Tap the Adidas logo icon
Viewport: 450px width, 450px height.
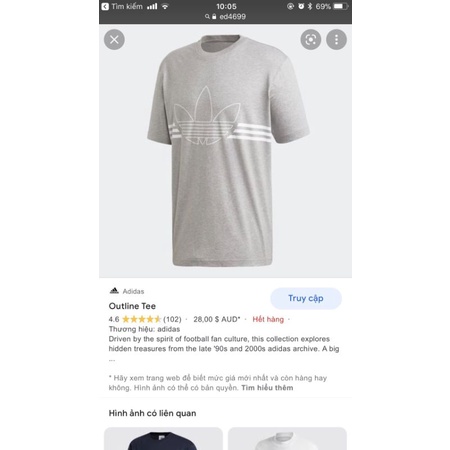[114, 291]
